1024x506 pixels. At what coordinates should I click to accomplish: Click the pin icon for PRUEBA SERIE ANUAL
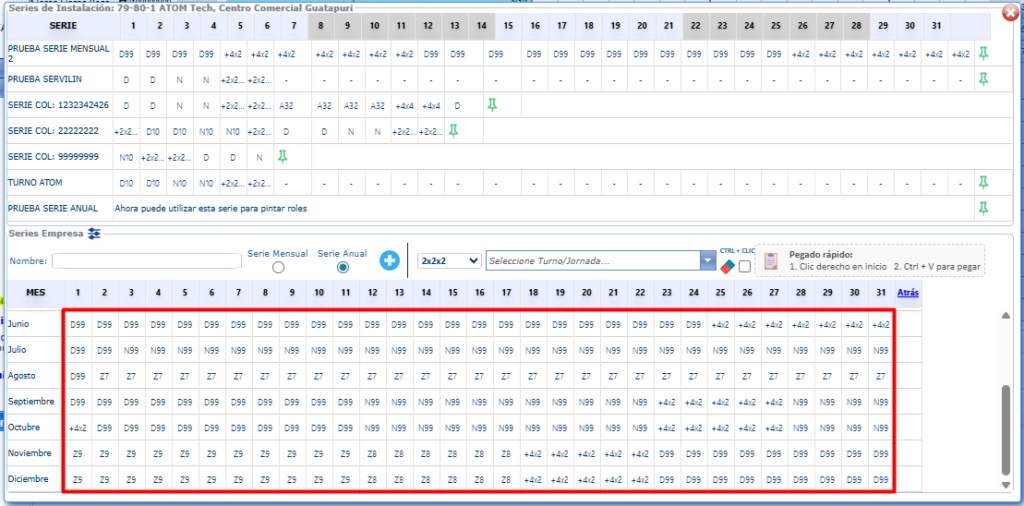983,208
